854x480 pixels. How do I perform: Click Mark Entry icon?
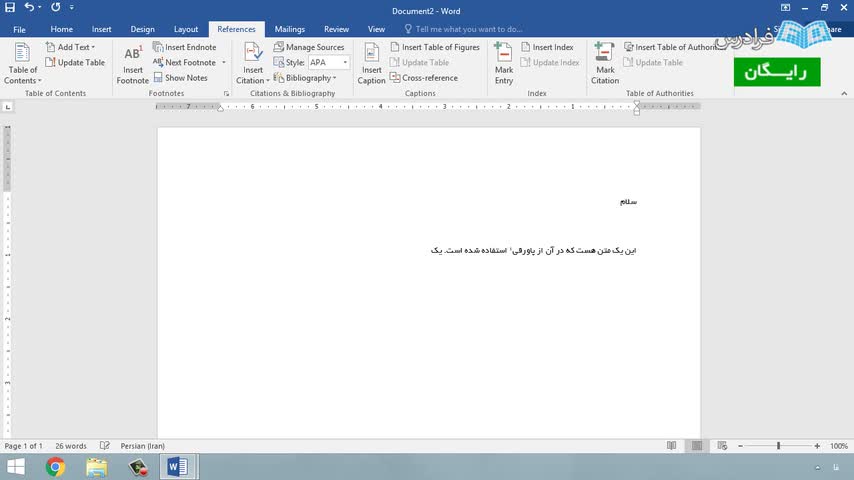(x=504, y=64)
